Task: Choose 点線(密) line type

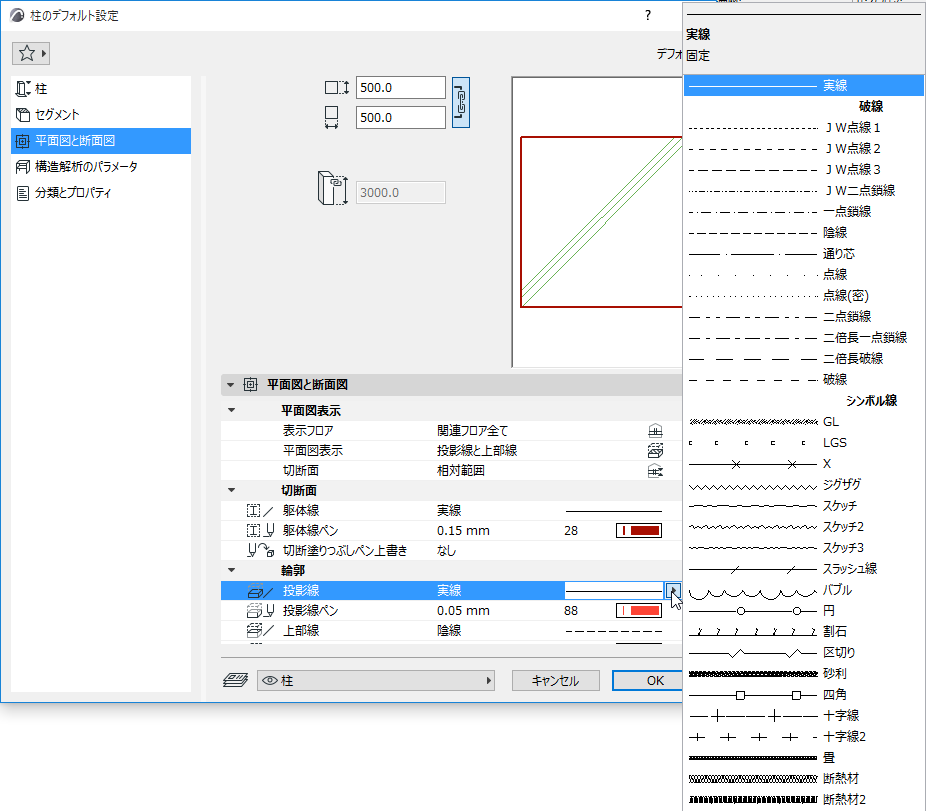Action: pyautogui.click(x=803, y=296)
